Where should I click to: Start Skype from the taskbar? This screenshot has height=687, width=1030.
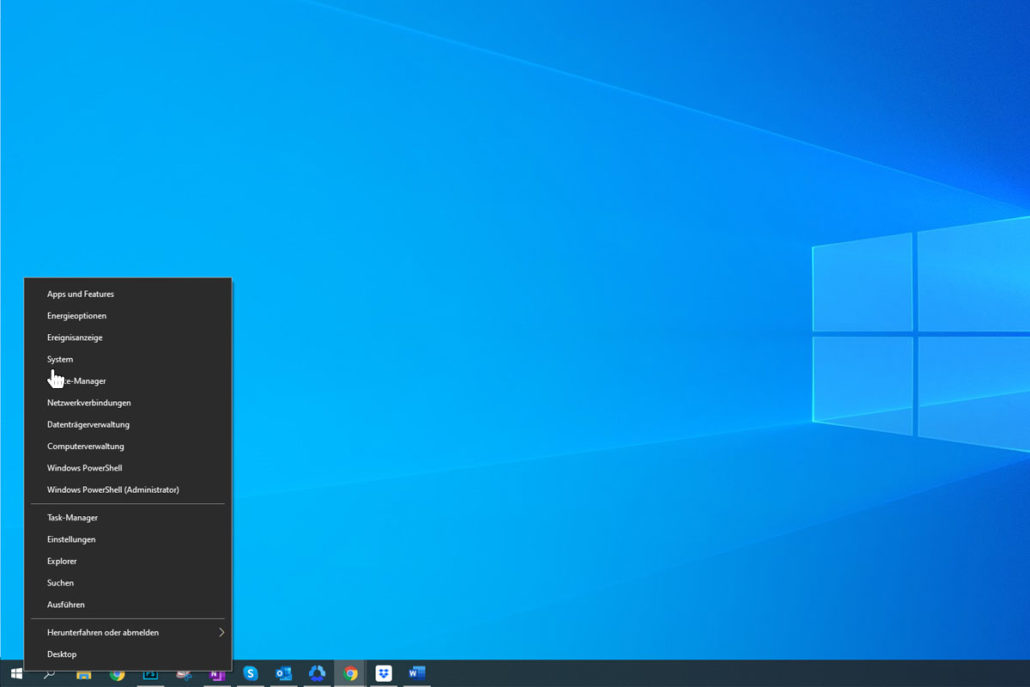pos(250,674)
